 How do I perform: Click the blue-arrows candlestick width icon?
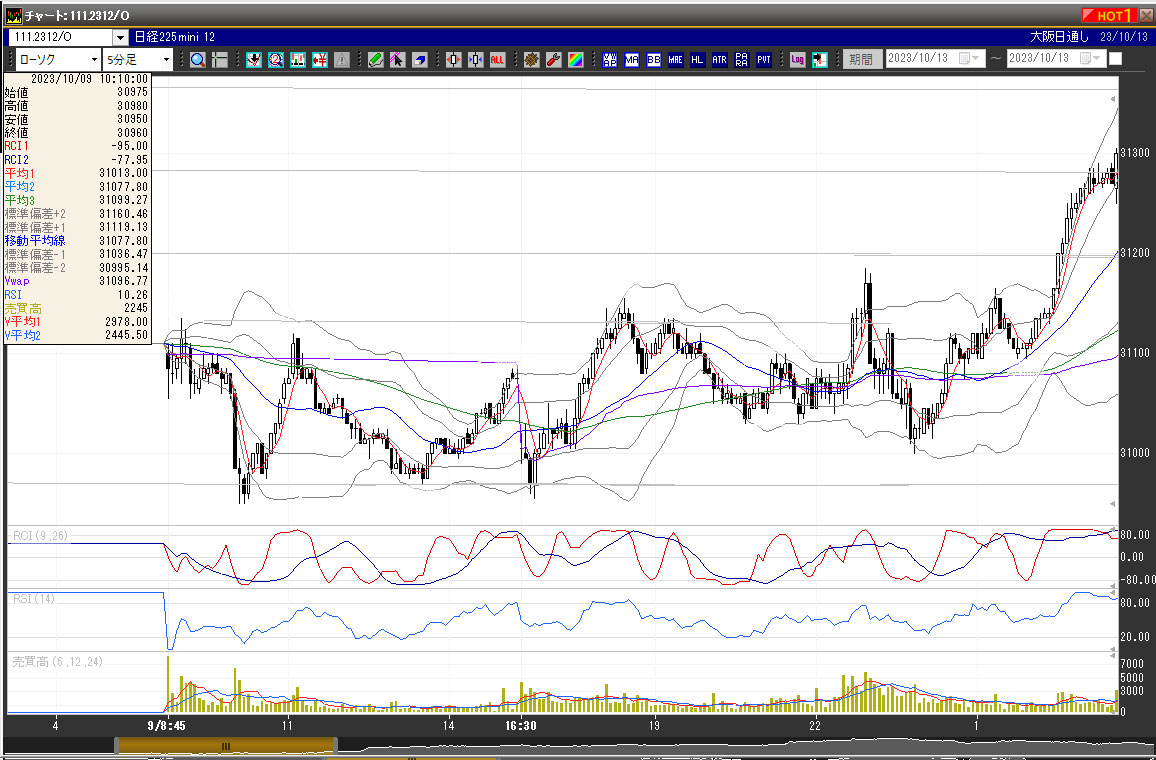(x=476, y=60)
